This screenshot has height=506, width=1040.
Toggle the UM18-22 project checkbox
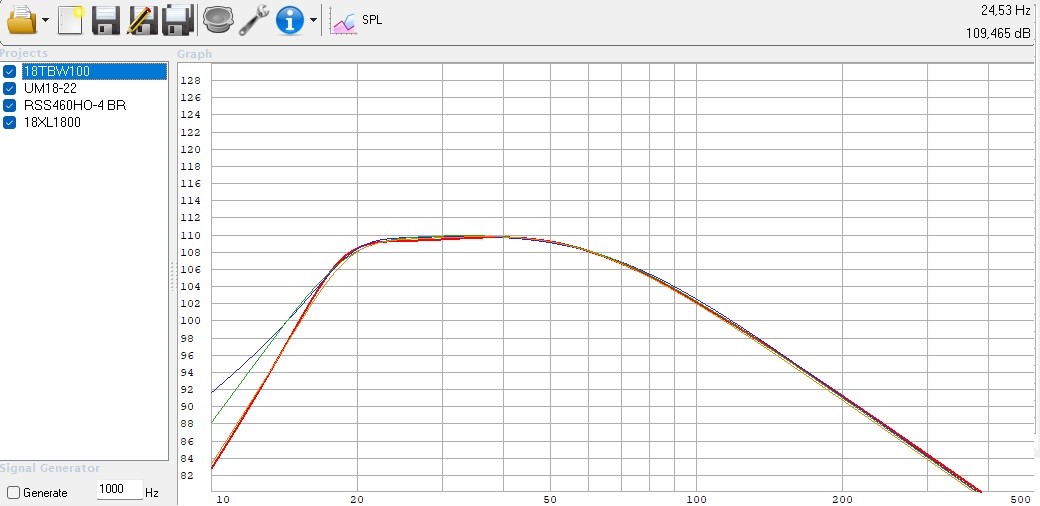pos(10,88)
